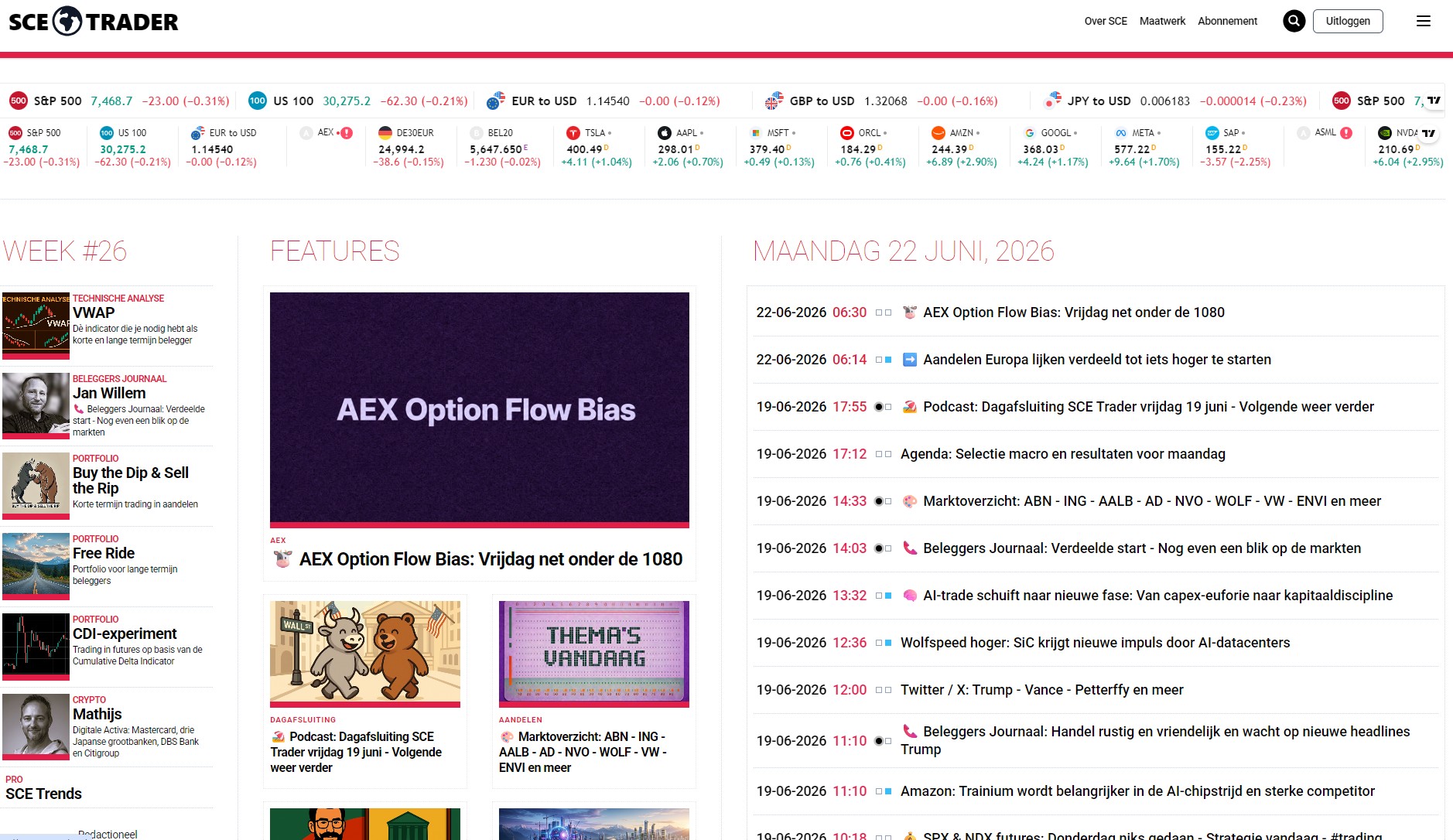This screenshot has width=1453, height=840.
Task: Open the Twitter / X: Trump headline
Action: (1042, 690)
